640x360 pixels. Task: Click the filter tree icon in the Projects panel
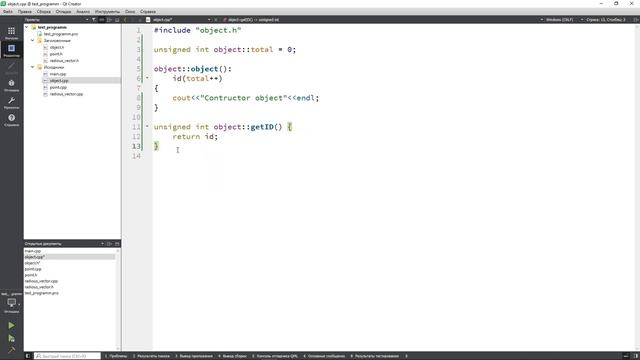tap(94, 20)
